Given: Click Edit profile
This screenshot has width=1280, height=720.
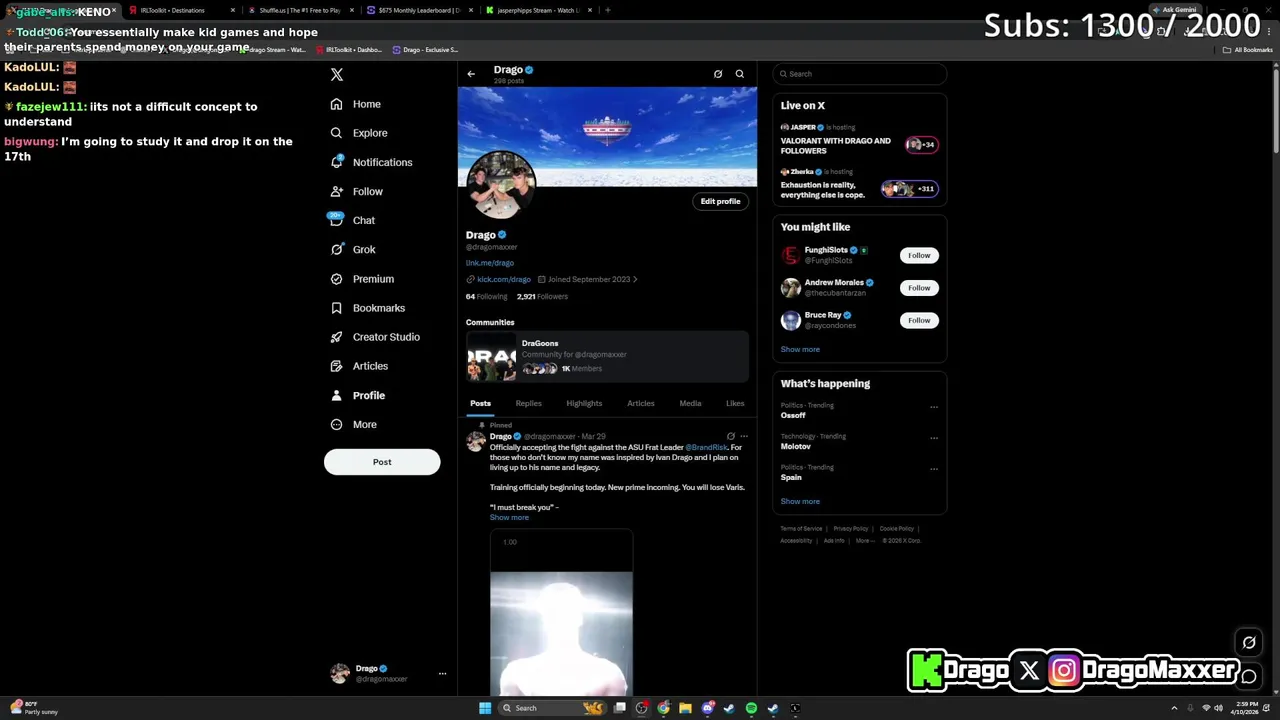Looking at the screenshot, I should click(720, 201).
